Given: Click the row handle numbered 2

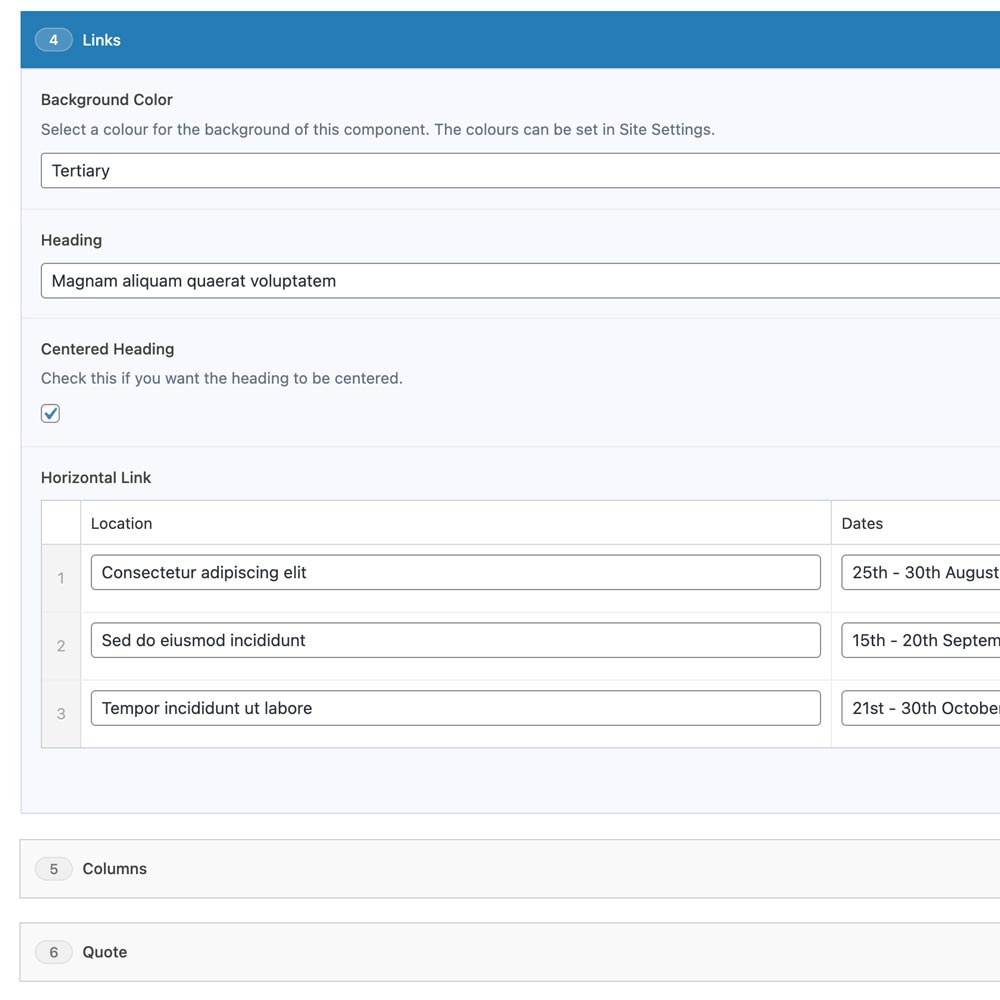Looking at the screenshot, I should tap(60, 646).
